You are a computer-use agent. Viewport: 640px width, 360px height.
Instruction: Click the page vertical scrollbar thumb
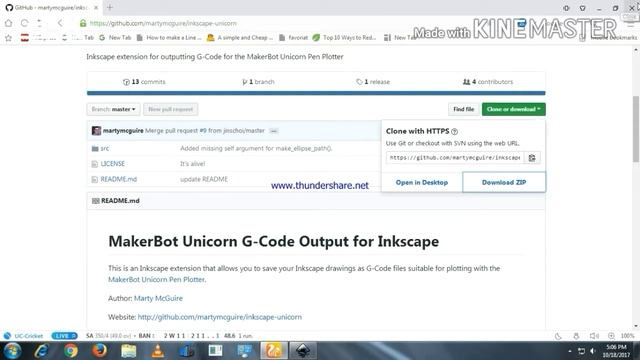pyautogui.click(x=636, y=129)
